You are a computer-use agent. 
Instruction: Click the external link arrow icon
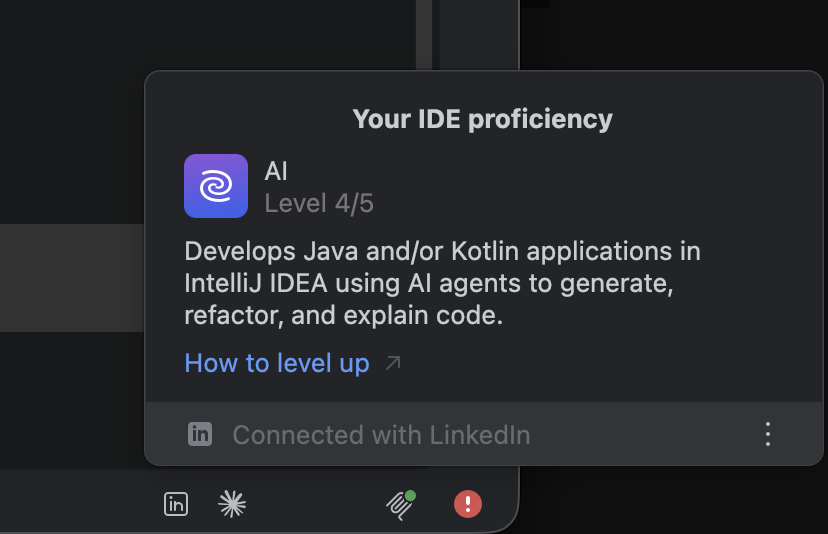click(393, 363)
